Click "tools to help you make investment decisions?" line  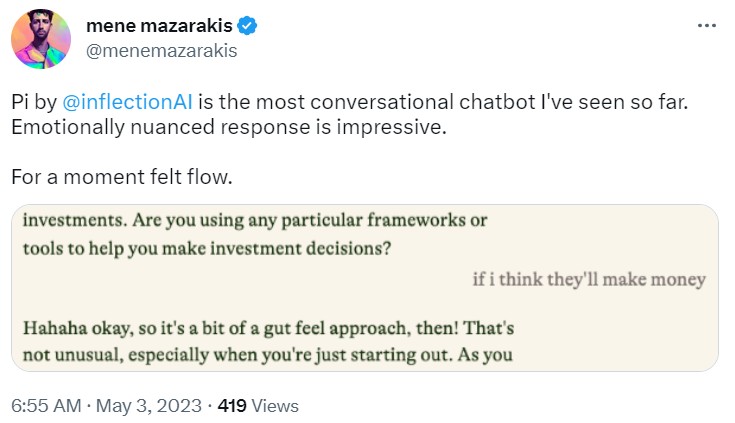206,249
